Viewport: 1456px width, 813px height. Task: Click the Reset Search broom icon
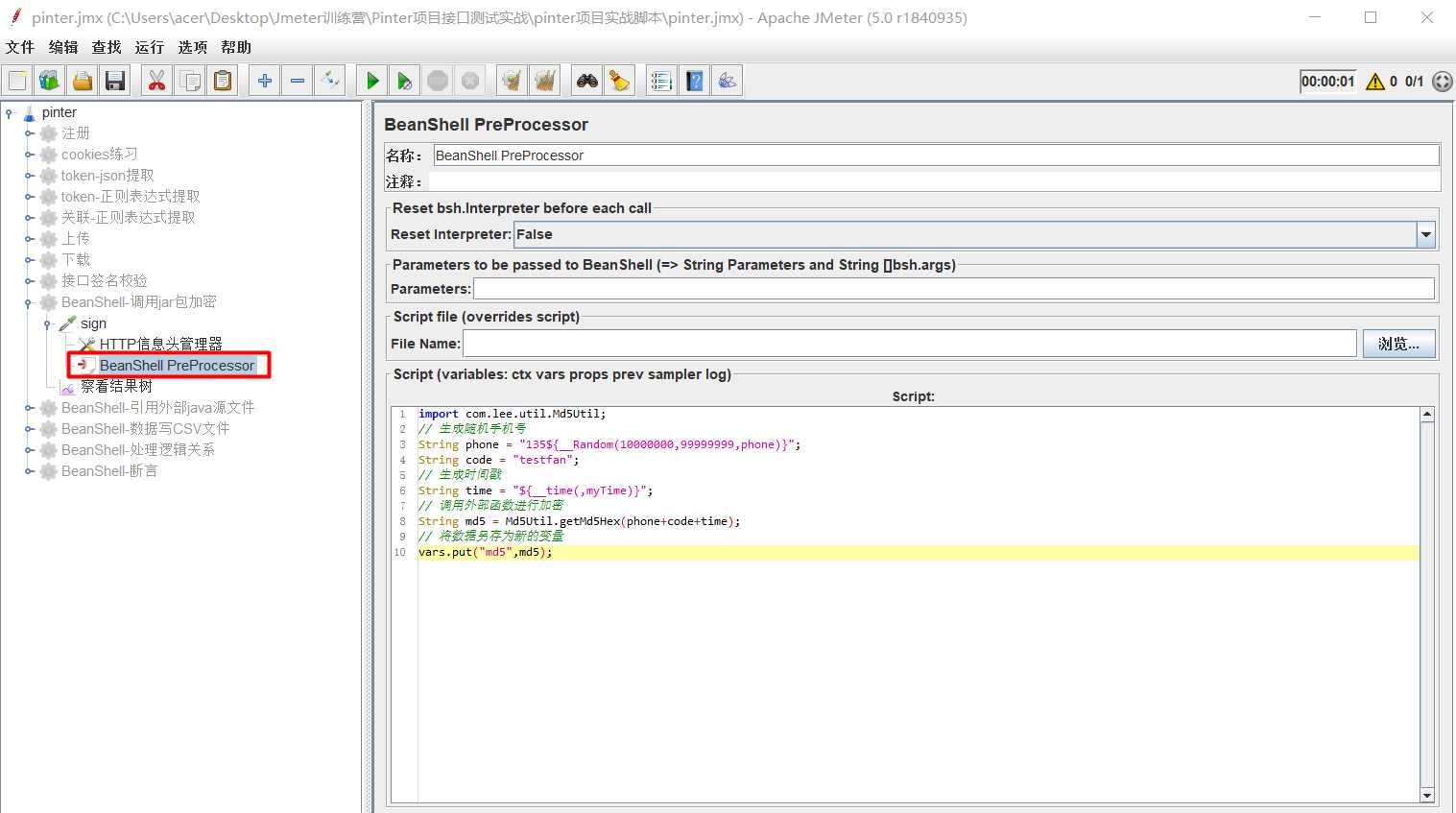click(x=620, y=81)
